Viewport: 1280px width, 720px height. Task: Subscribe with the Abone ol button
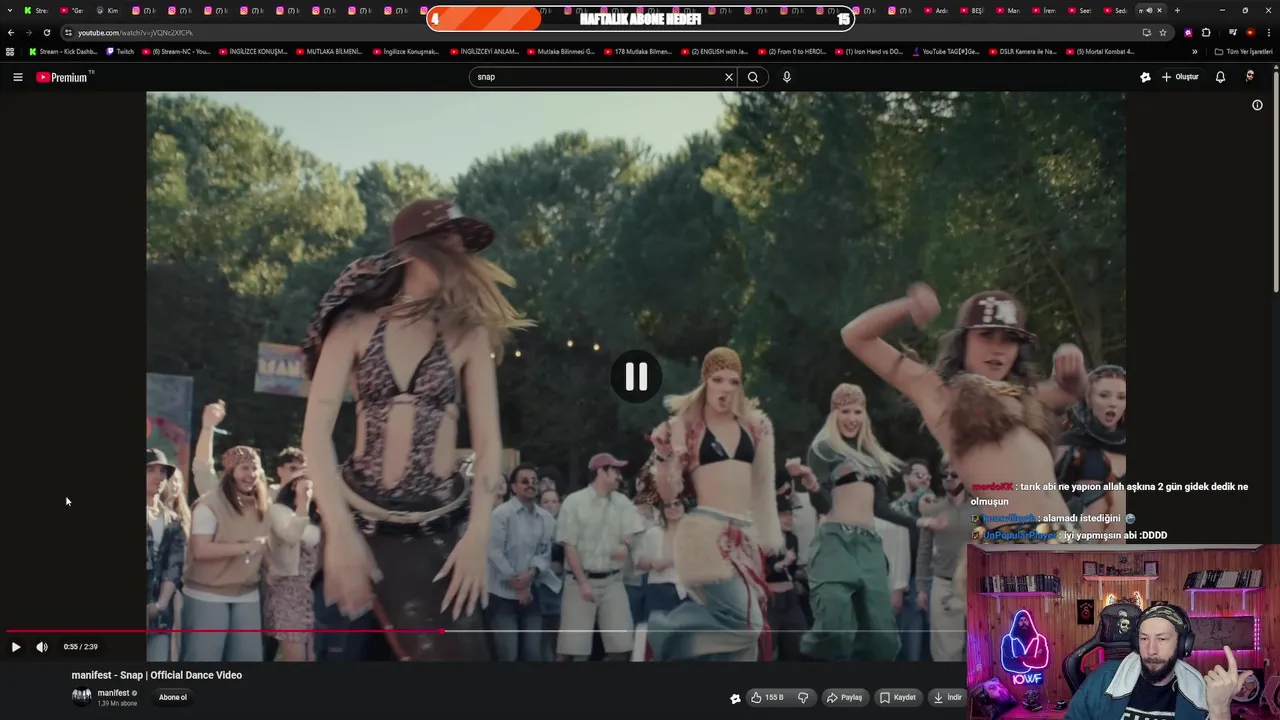173,698
